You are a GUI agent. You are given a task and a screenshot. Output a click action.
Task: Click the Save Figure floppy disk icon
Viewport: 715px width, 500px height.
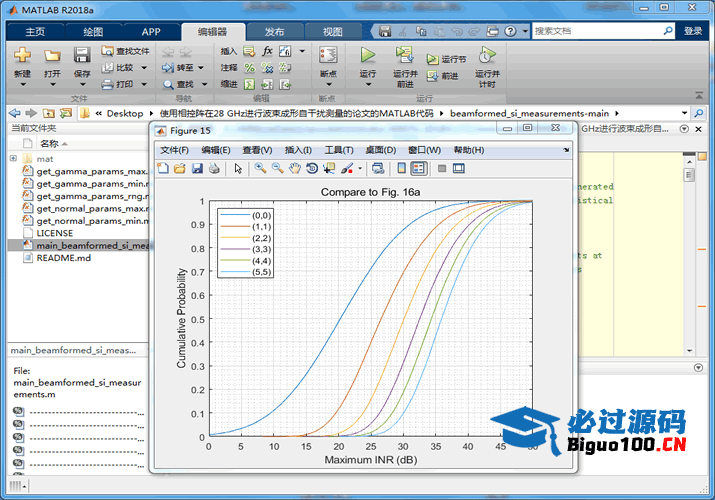click(x=197, y=169)
